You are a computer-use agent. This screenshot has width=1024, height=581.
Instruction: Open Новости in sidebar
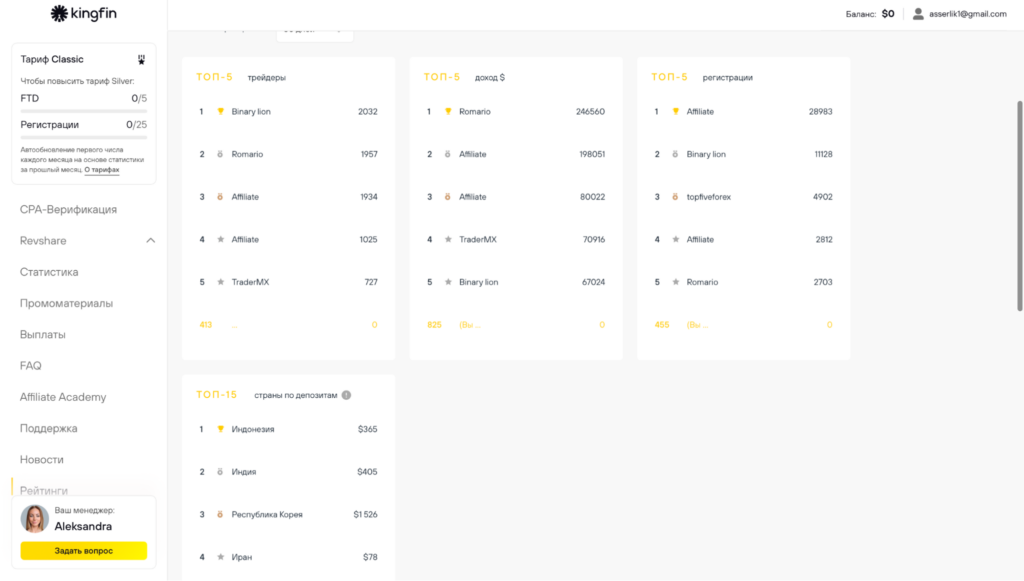(42, 460)
